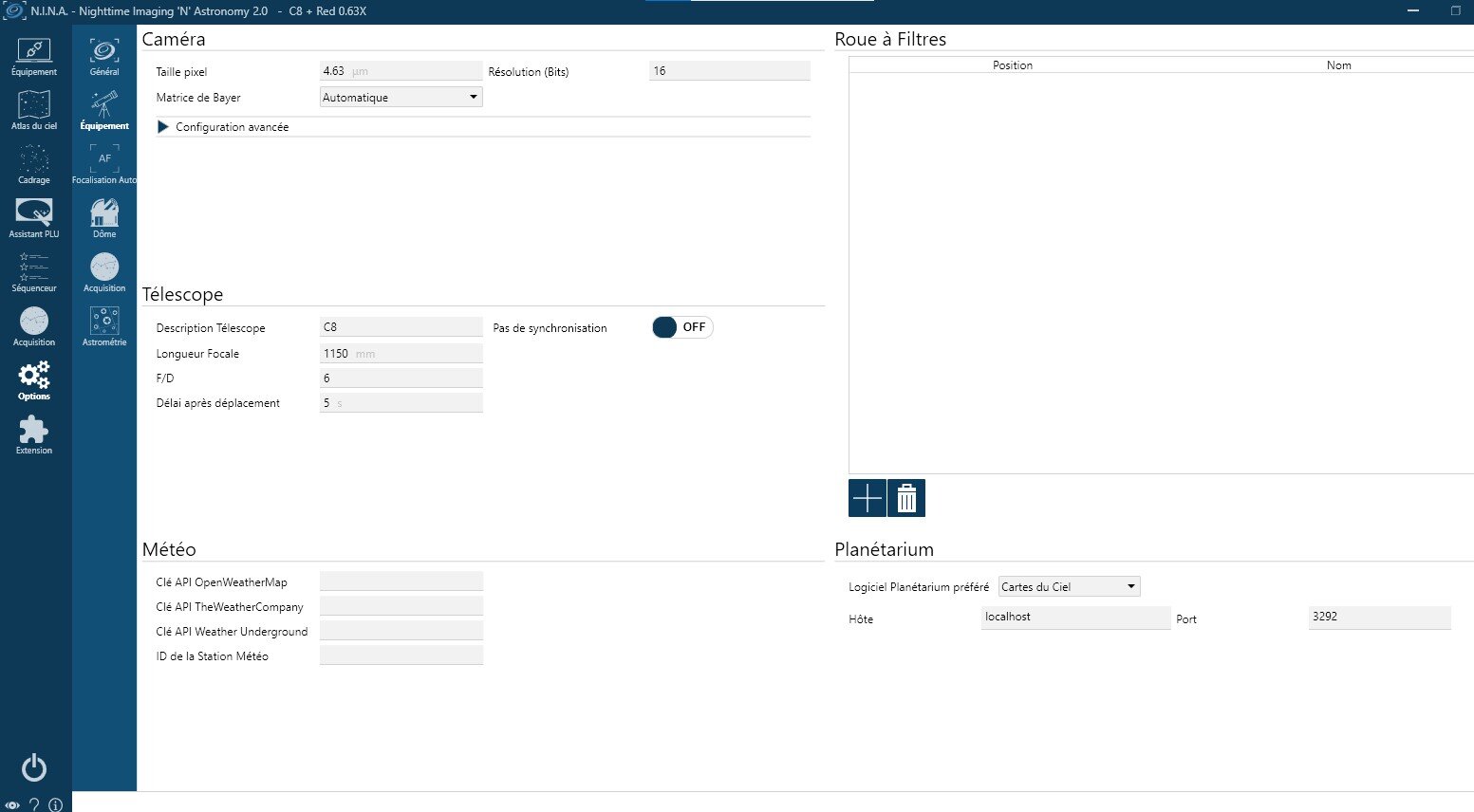Click the Planétarium section heading

tap(885, 550)
